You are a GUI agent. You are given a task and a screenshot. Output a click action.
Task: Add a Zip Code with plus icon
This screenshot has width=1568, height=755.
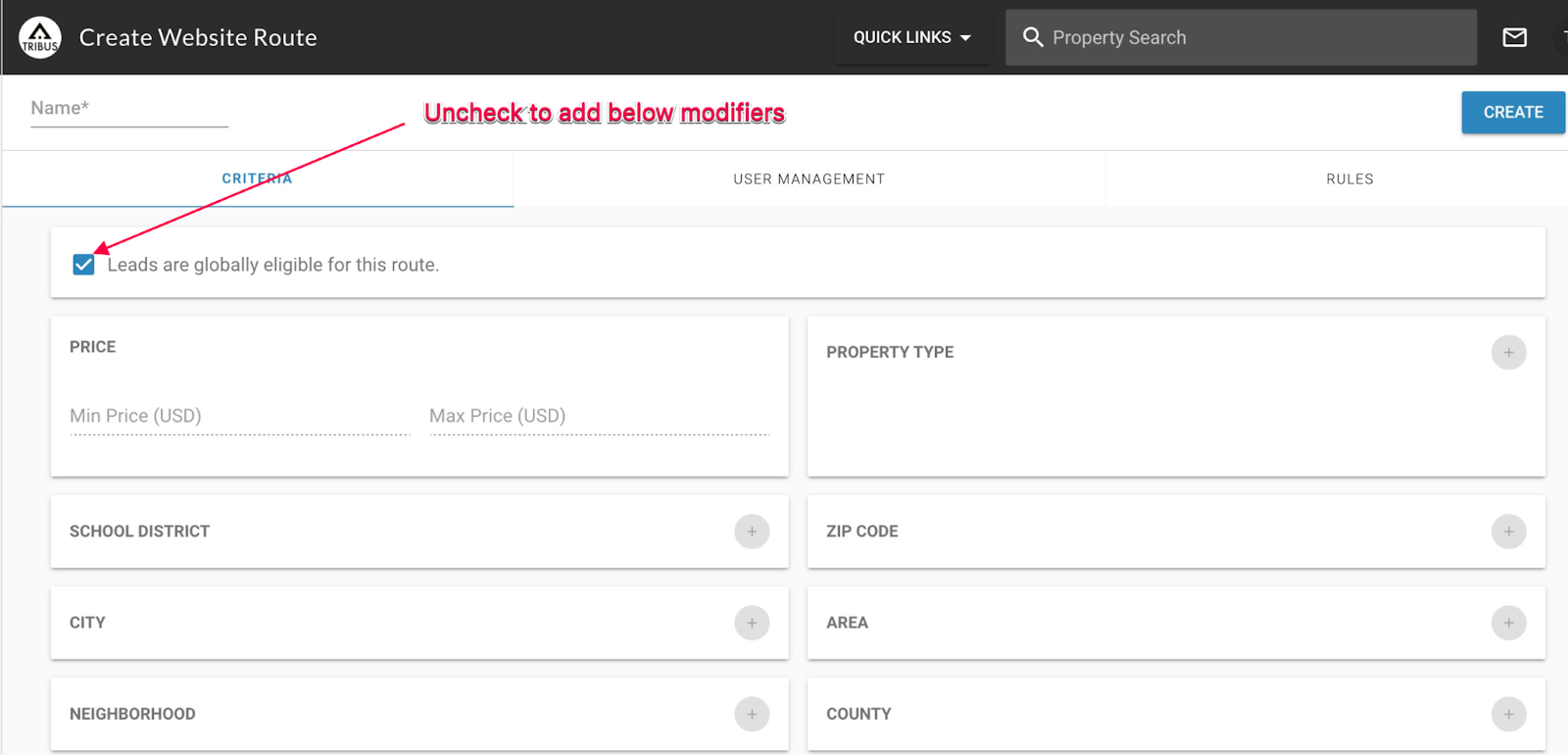[x=1508, y=531]
